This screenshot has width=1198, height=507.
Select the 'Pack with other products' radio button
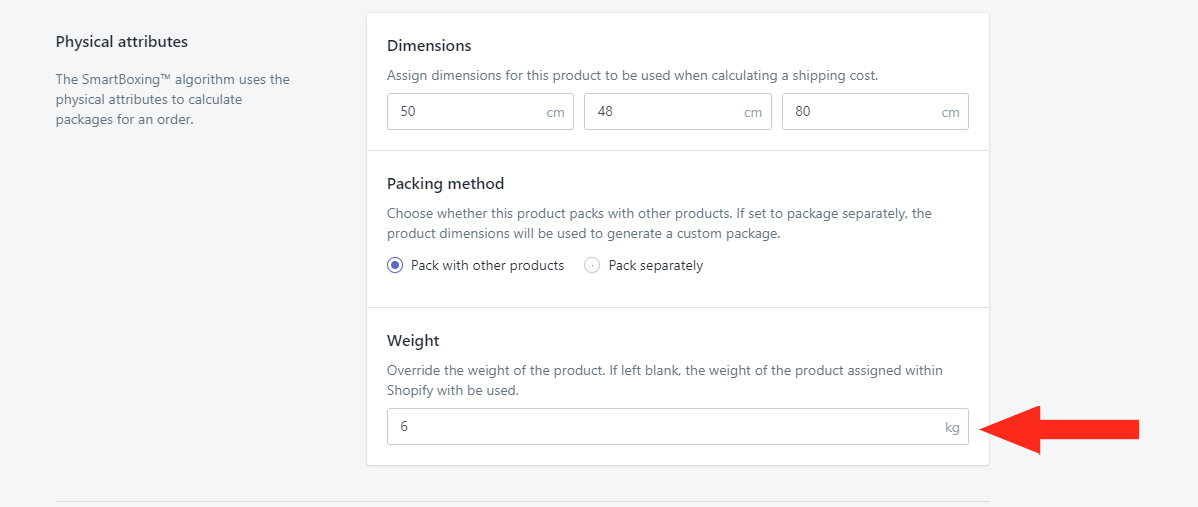coord(395,266)
